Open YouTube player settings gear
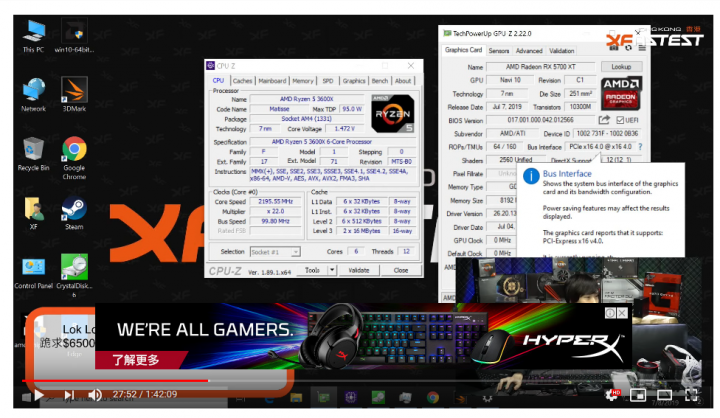720x418 pixels. click(x=613, y=394)
